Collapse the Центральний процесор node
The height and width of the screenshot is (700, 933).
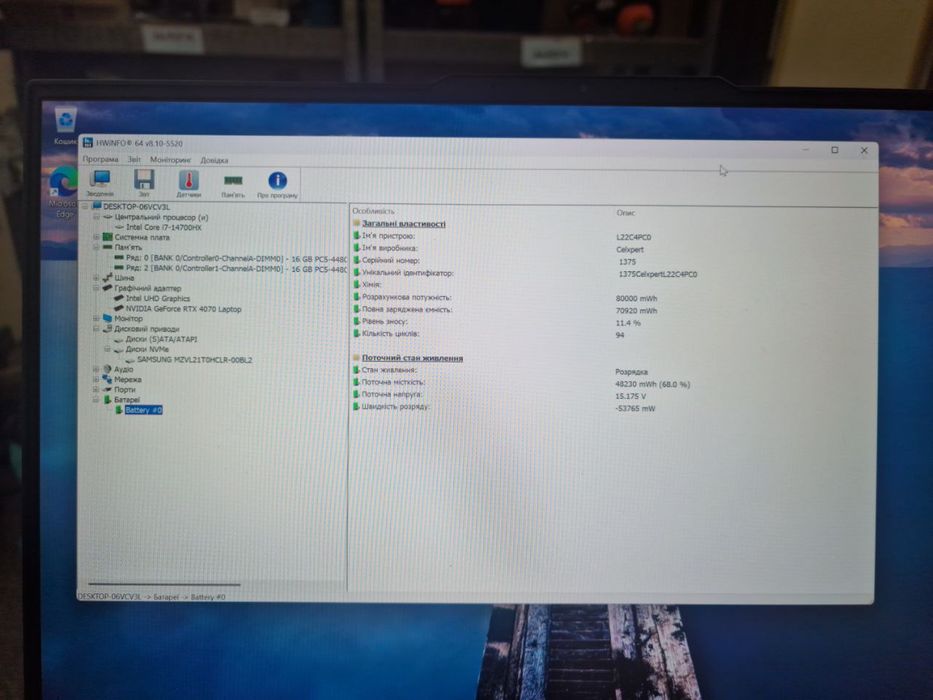pos(96,217)
